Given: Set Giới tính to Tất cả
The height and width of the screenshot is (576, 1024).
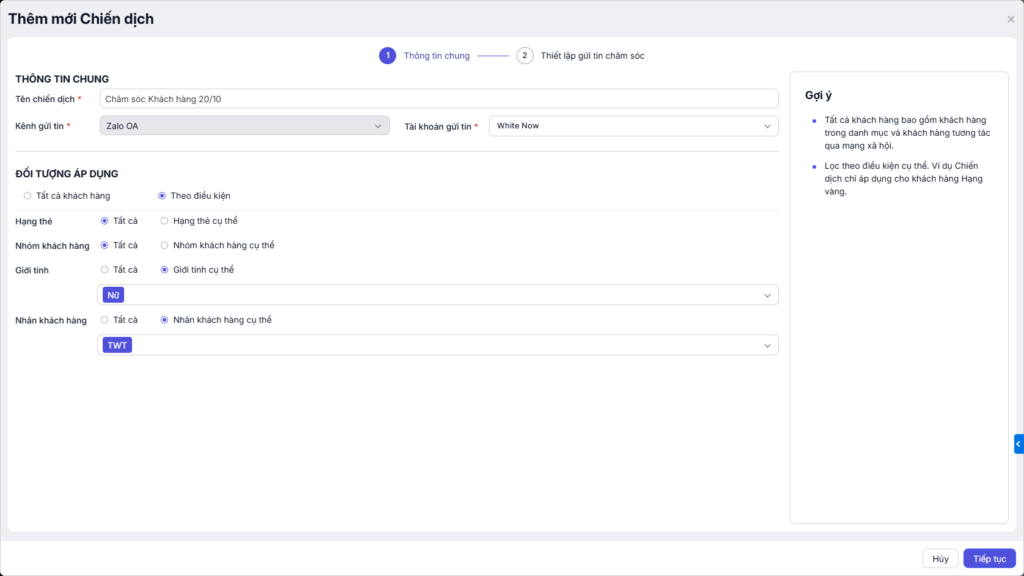Looking at the screenshot, I should (x=105, y=270).
